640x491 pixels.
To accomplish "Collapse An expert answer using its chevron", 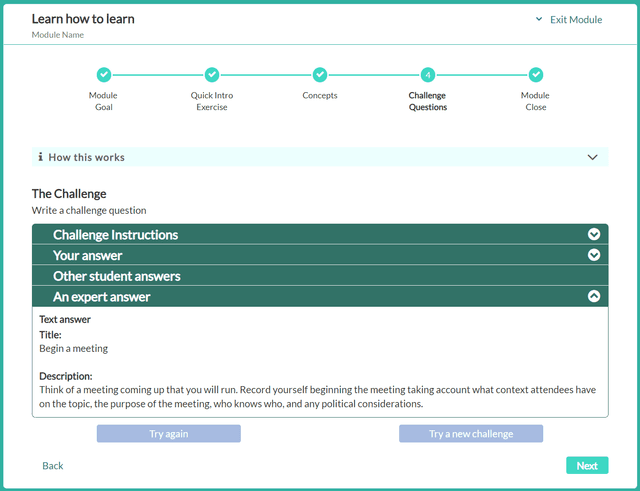I will click(594, 296).
